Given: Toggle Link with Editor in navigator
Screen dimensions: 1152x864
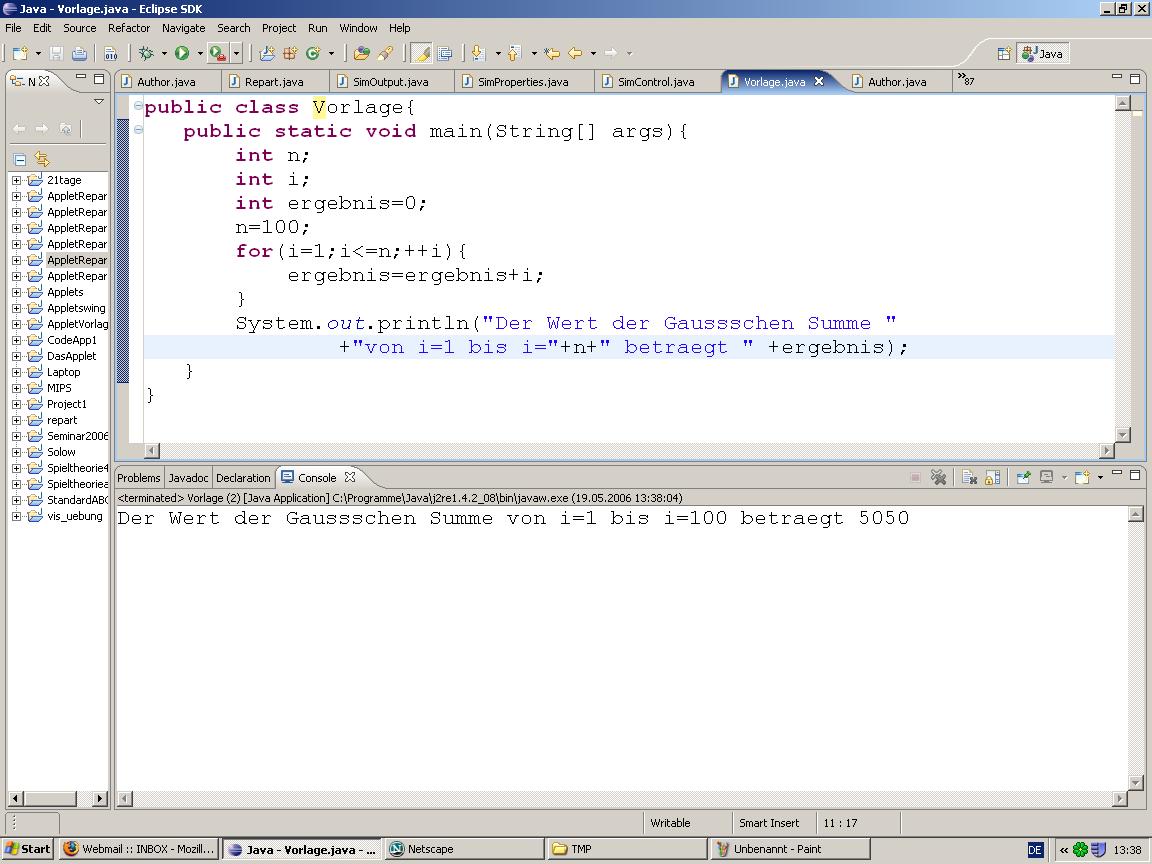Looking at the screenshot, I should (42, 159).
